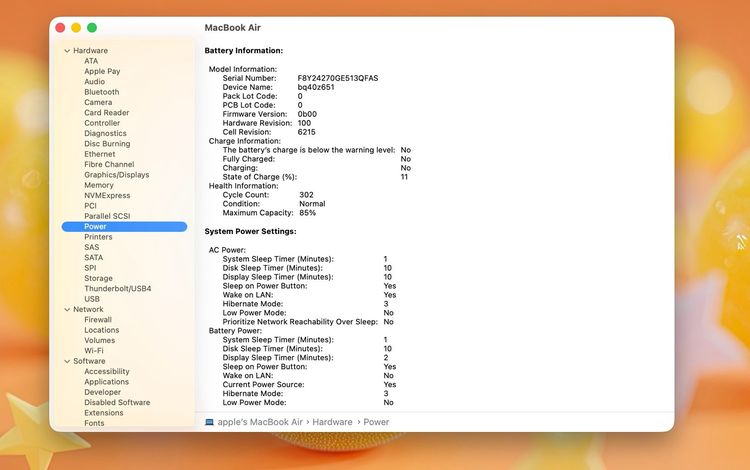Select Ethernet in the sidebar

tap(99, 154)
